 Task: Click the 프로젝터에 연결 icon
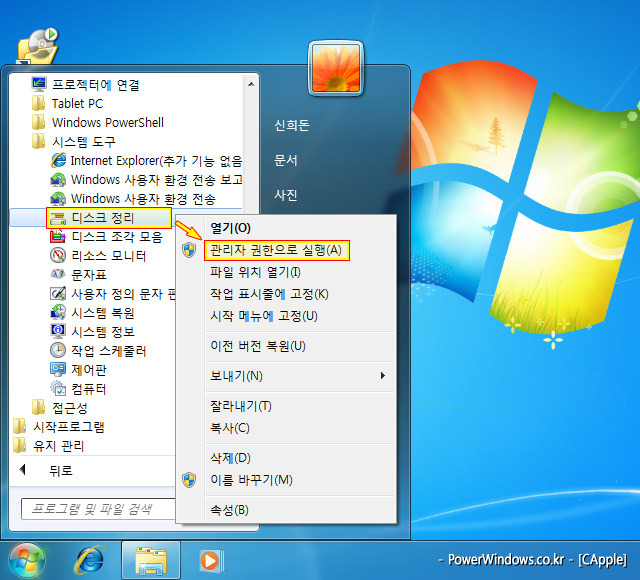39,84
